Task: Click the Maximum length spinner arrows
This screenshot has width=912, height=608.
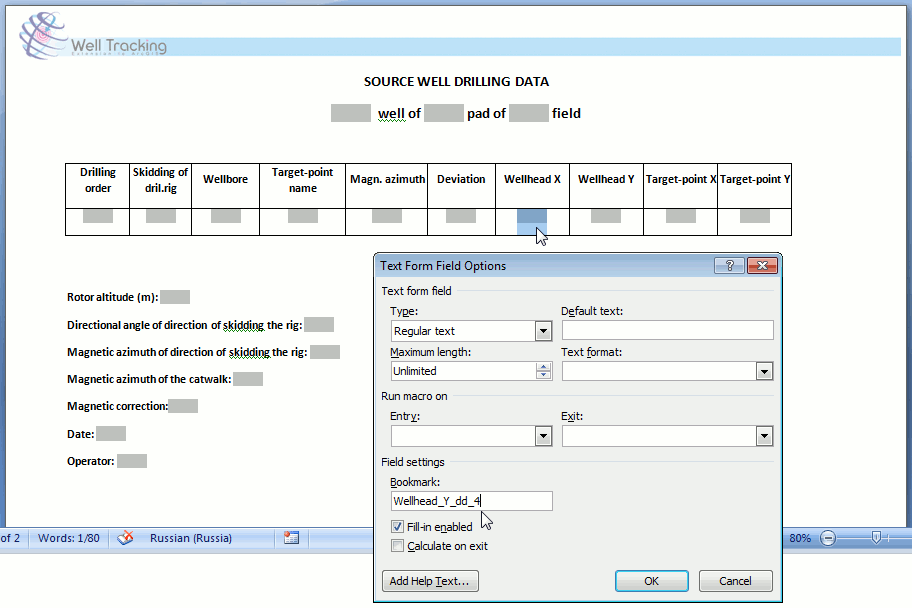Action: click(543, 371)
